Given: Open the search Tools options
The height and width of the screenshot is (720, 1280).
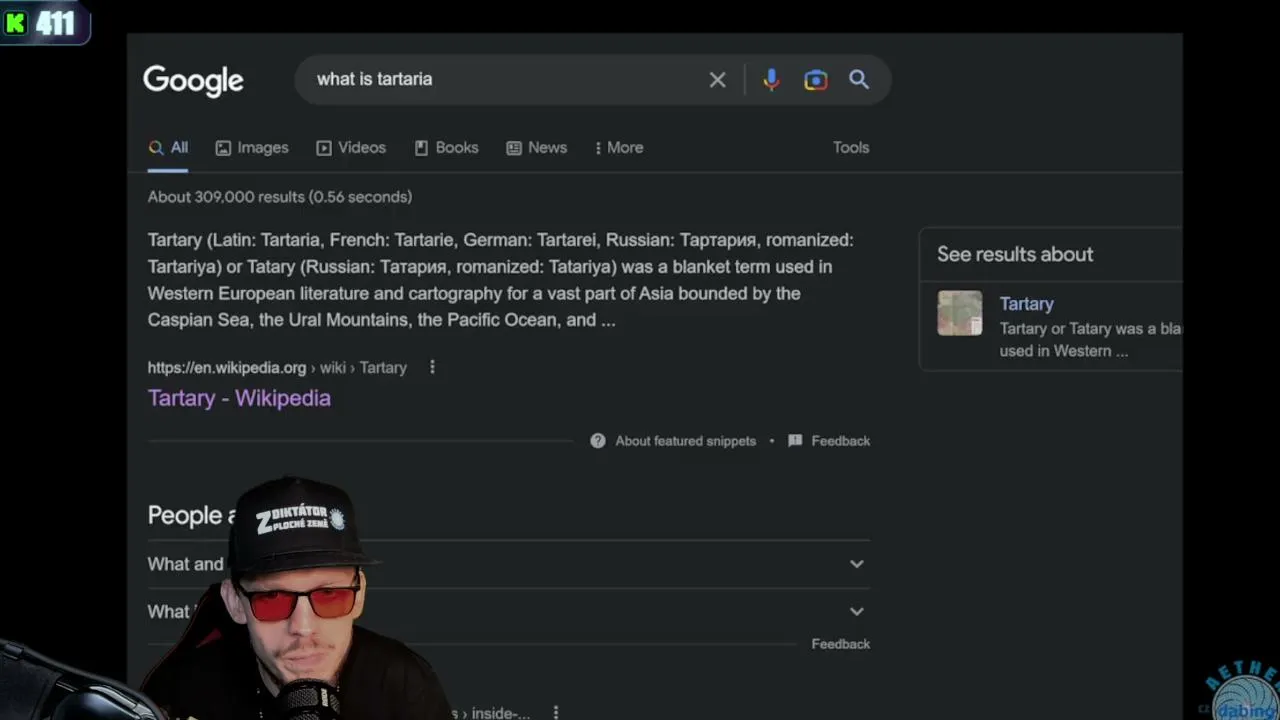Looking at the screenshot, I should (x=851, y=148).
